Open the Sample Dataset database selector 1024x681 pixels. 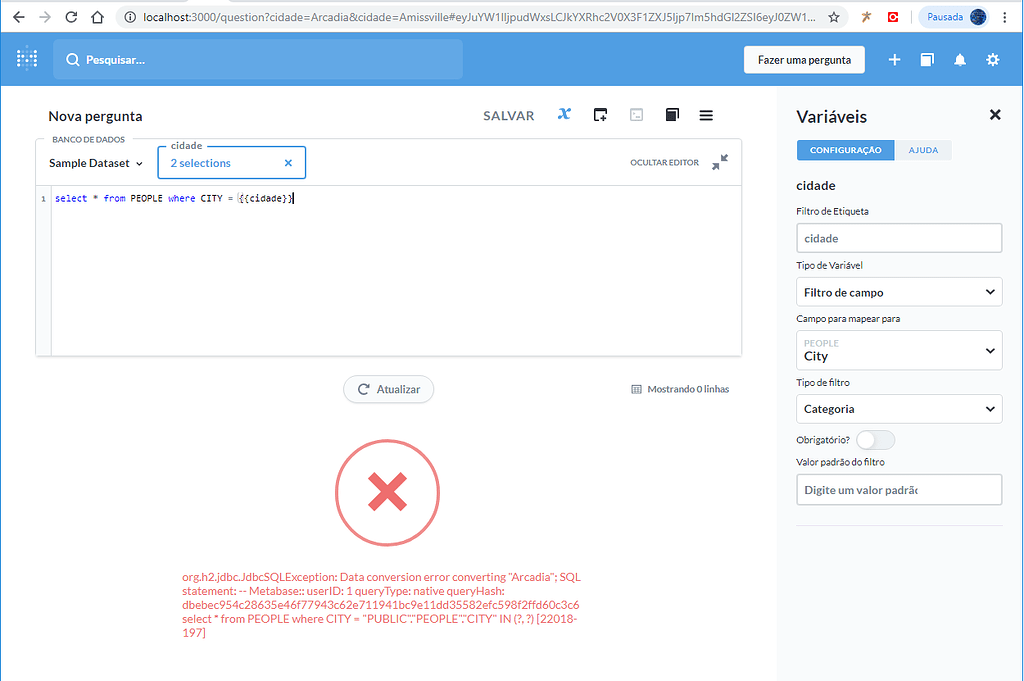tap(94, 162)
